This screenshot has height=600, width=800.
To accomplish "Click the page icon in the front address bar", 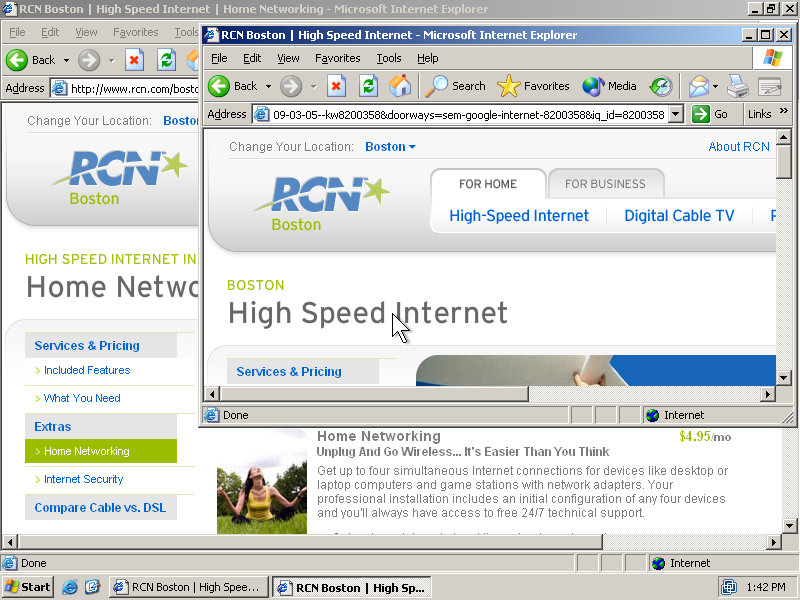I will click(x=261, y=114).
